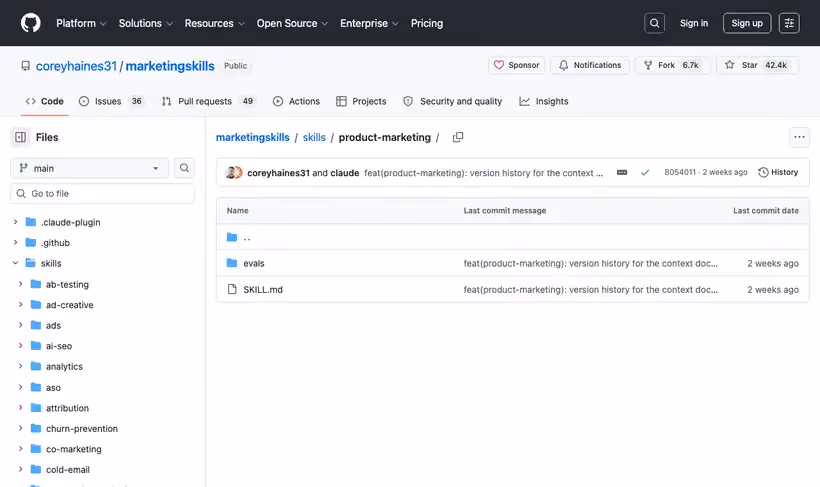Click the Go to file input
This screenshot has width=820, height=487.
pos(102,194)
